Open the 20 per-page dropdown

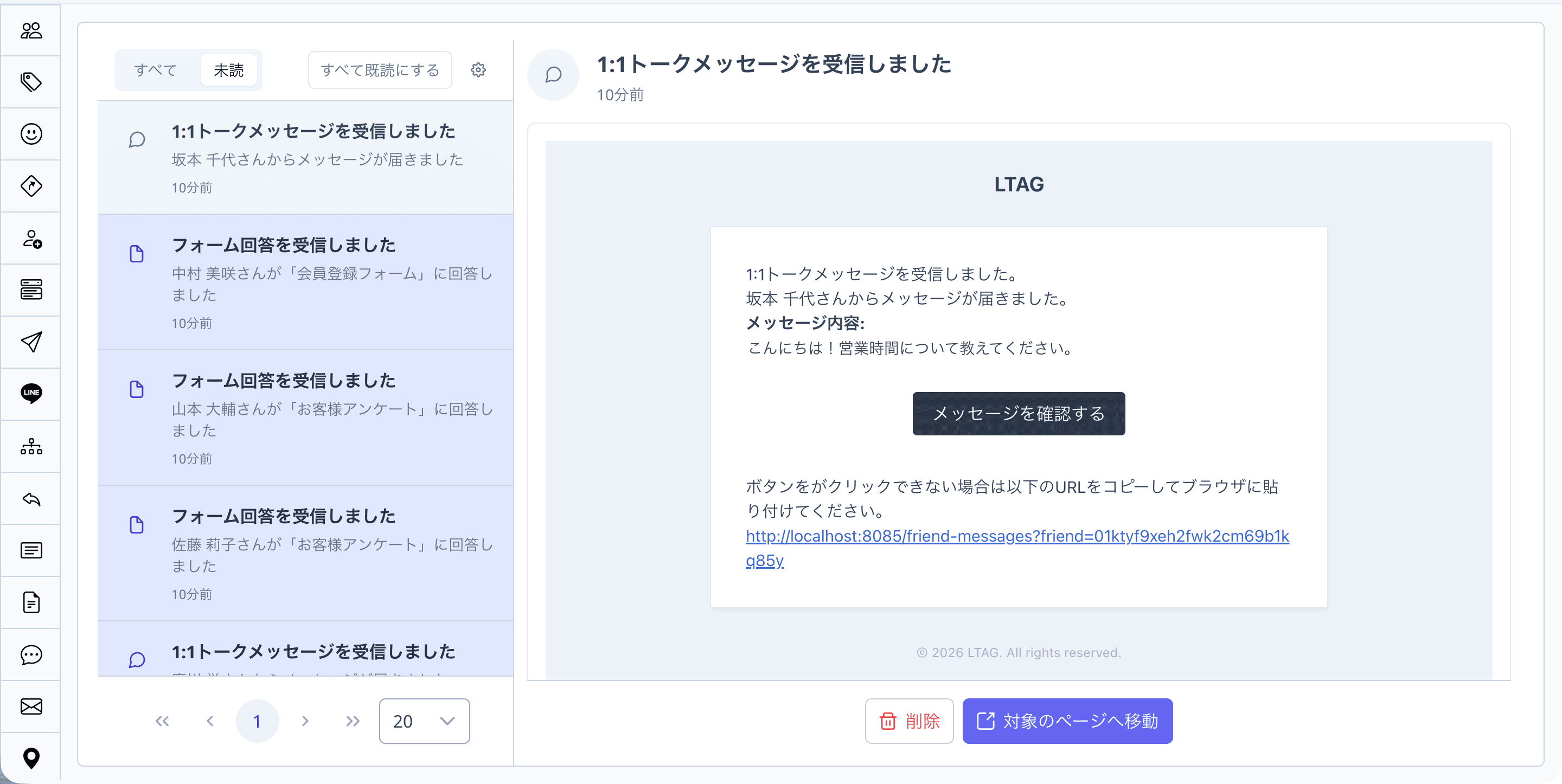pos(425,722)
